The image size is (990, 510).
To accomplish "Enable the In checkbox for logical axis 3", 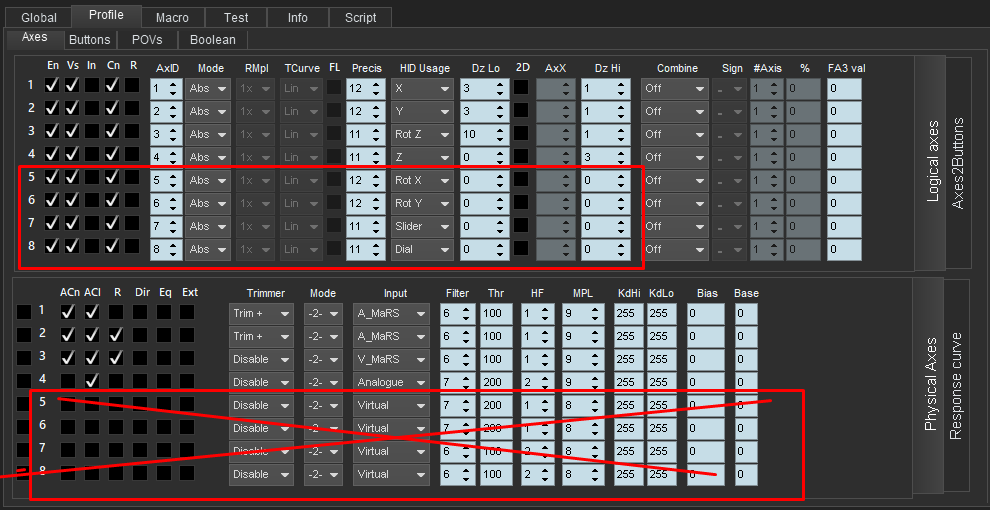I will pyautogui.click(x=92, y=133).
